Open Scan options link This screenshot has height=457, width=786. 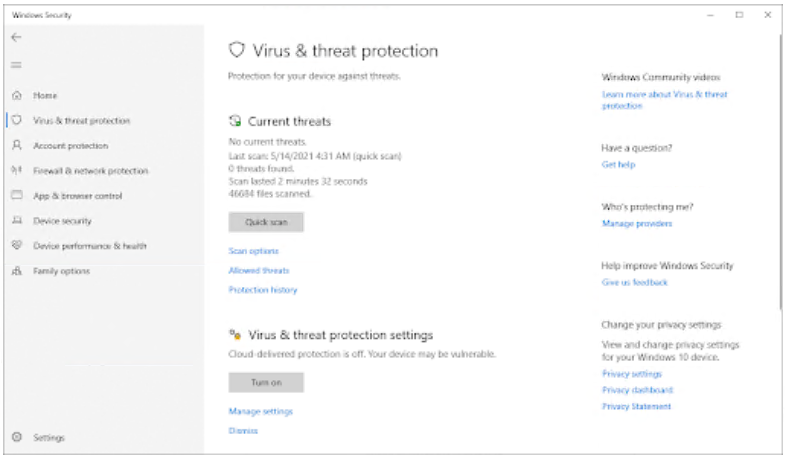tap(254, 251)
